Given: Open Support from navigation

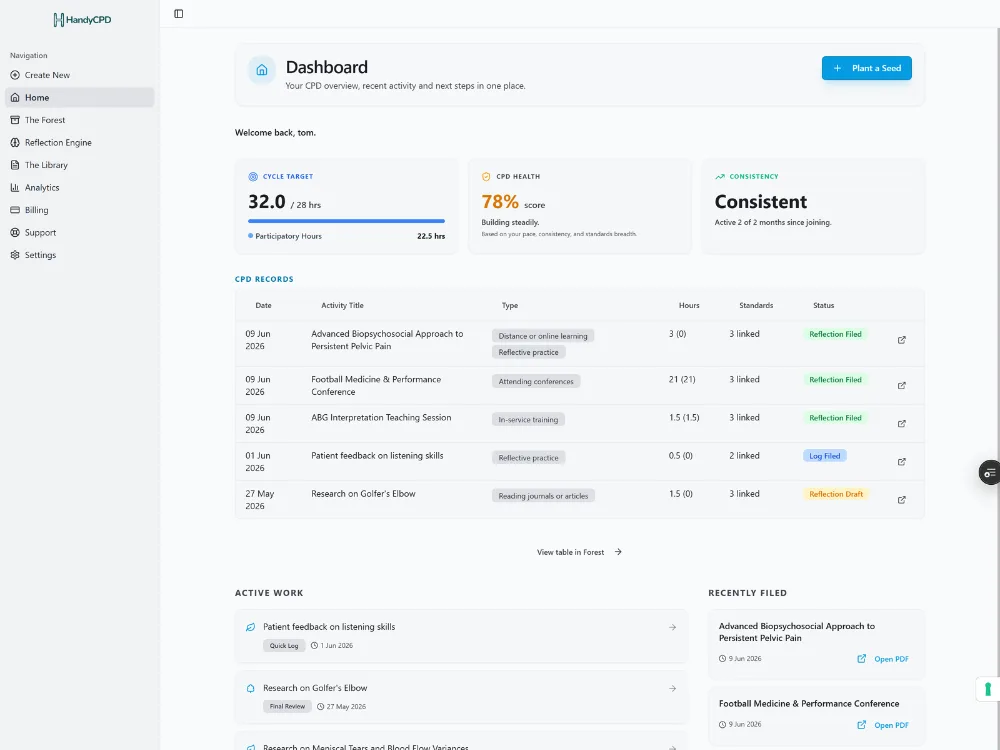Looking at the screenshot, I should [x=80, y=233].
